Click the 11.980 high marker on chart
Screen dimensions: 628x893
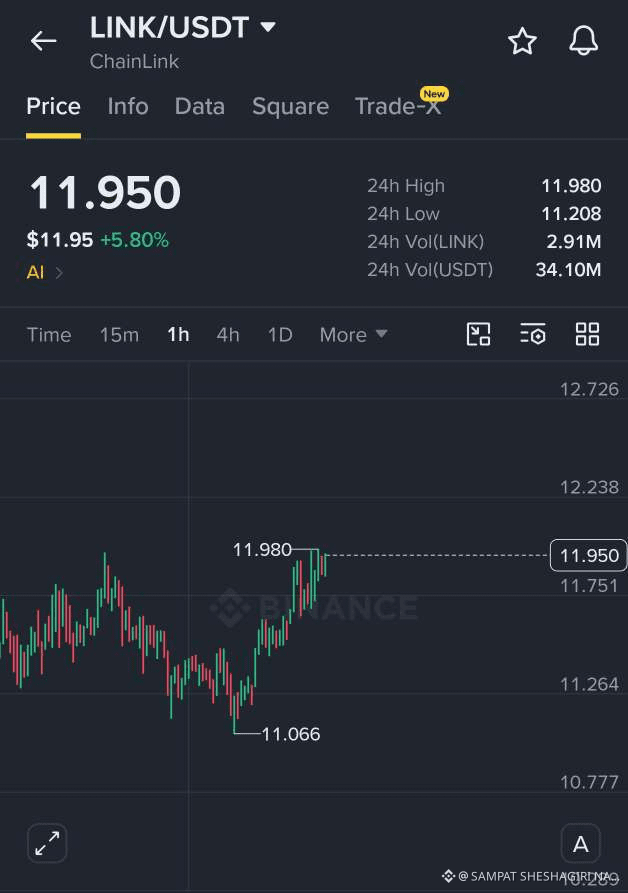point(262,550)
